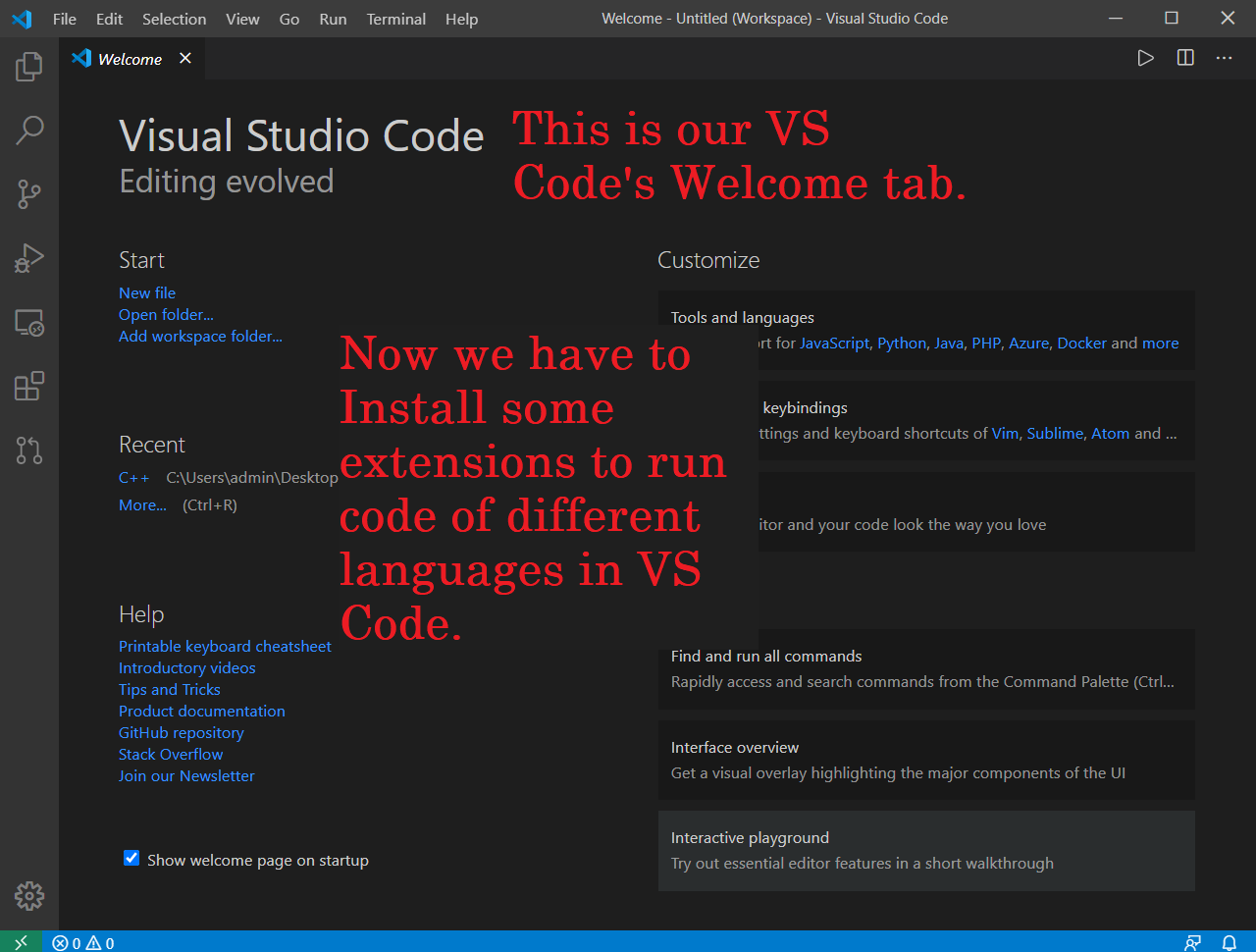The width and height of the screenshot is (1256, 952).
Task: Click 'more' after Docker in Tools and languages
Action: [1160, 343]
